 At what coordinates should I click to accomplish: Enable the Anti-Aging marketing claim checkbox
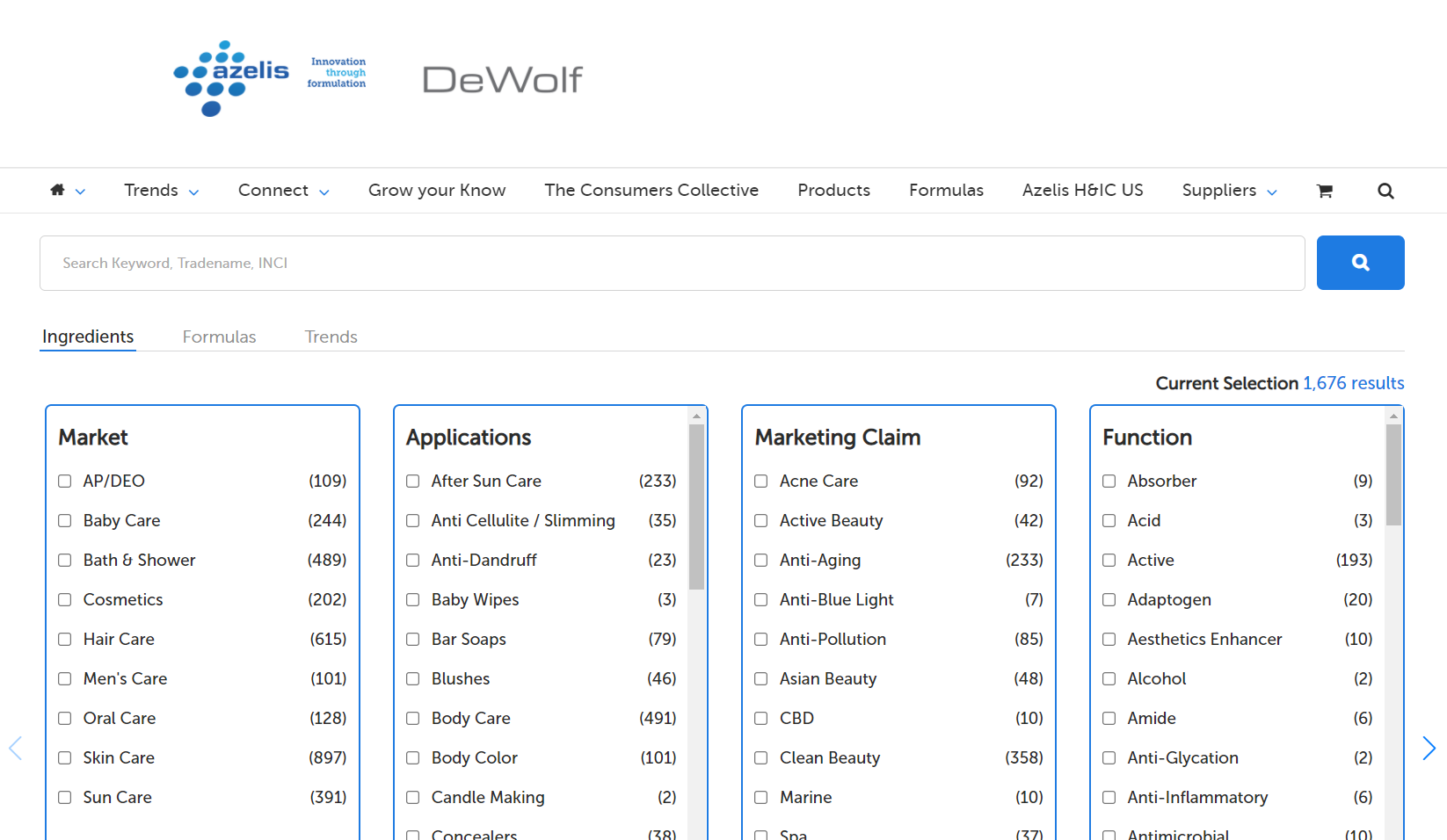click(x=761, y=561)
